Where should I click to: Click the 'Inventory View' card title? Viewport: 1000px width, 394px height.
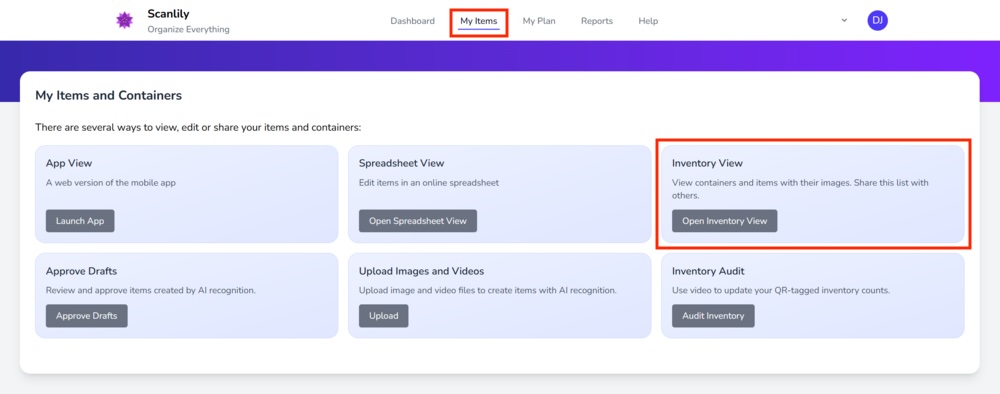[x=707, y=163]
